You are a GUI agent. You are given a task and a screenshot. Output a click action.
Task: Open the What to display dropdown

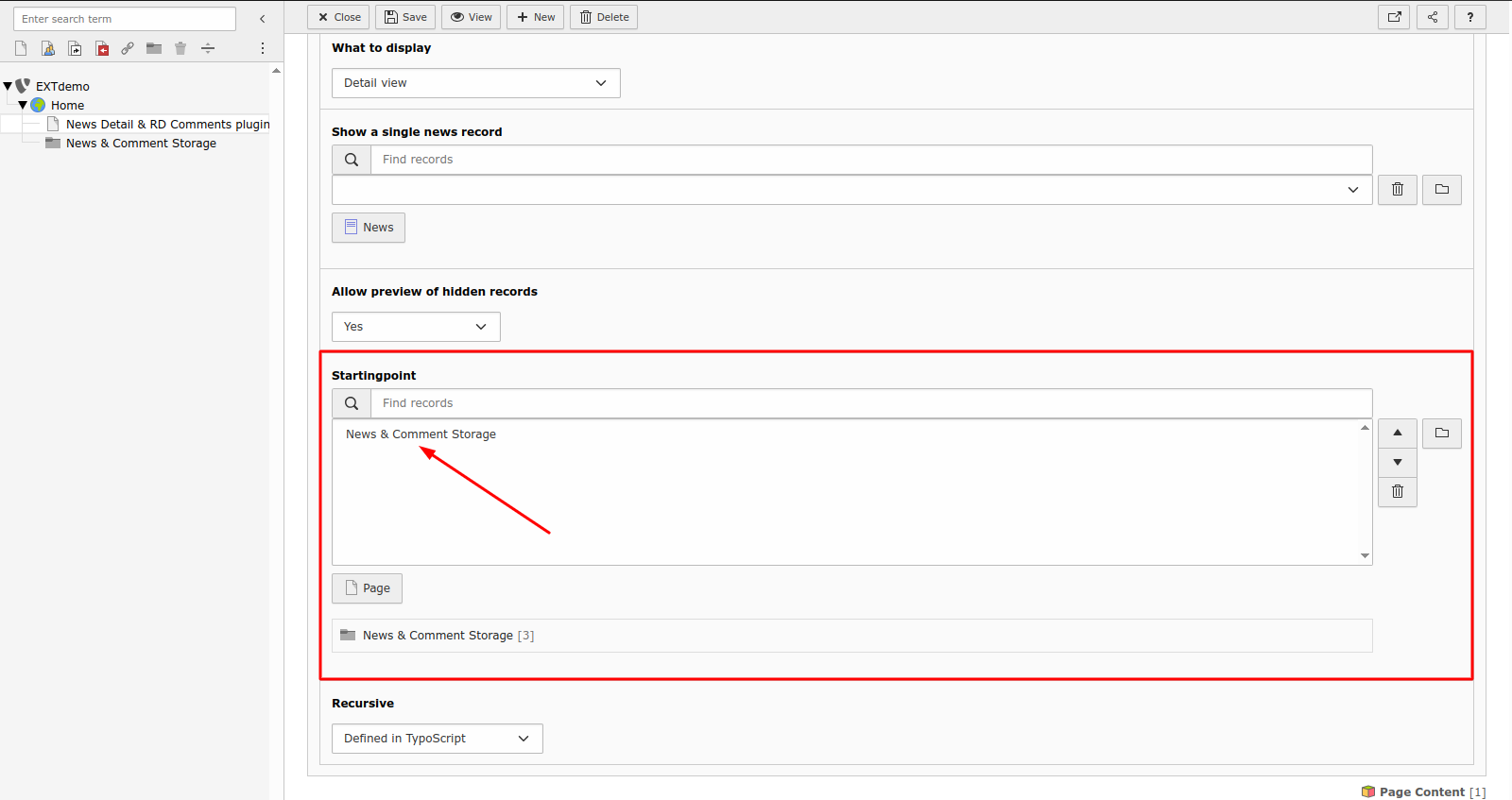pos(476,83)
